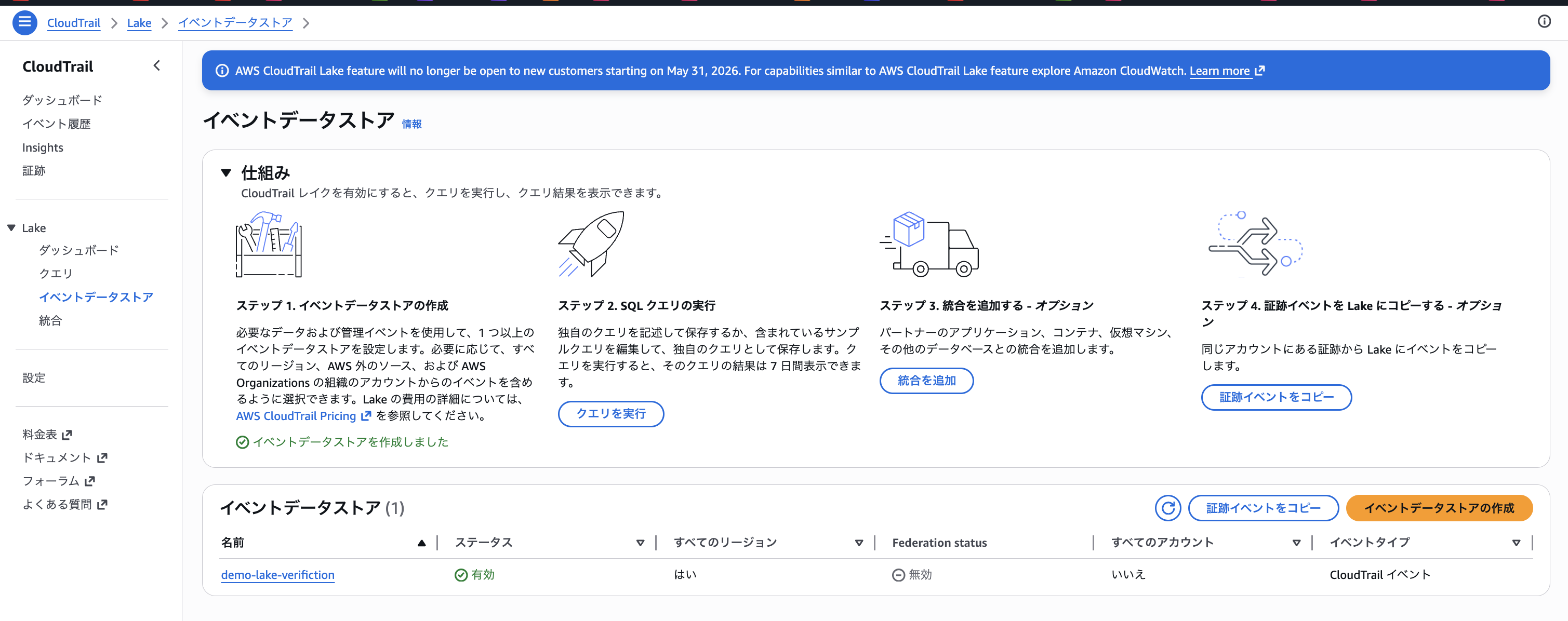Screen dimensions: 1568x621
Task: Open イベント履歴 in sidebar
Action: 57,124
